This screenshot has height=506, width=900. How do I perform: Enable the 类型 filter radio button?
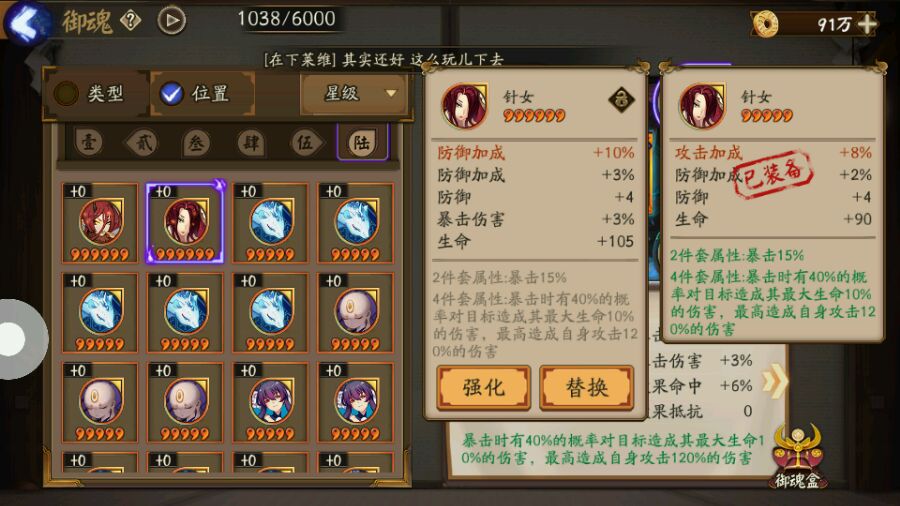[66, 94]
